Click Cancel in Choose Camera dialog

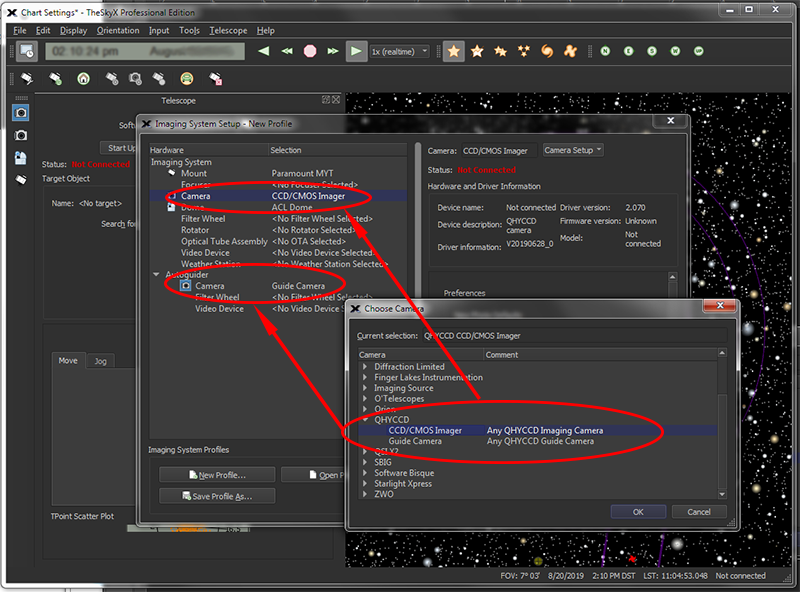[699, 512]
